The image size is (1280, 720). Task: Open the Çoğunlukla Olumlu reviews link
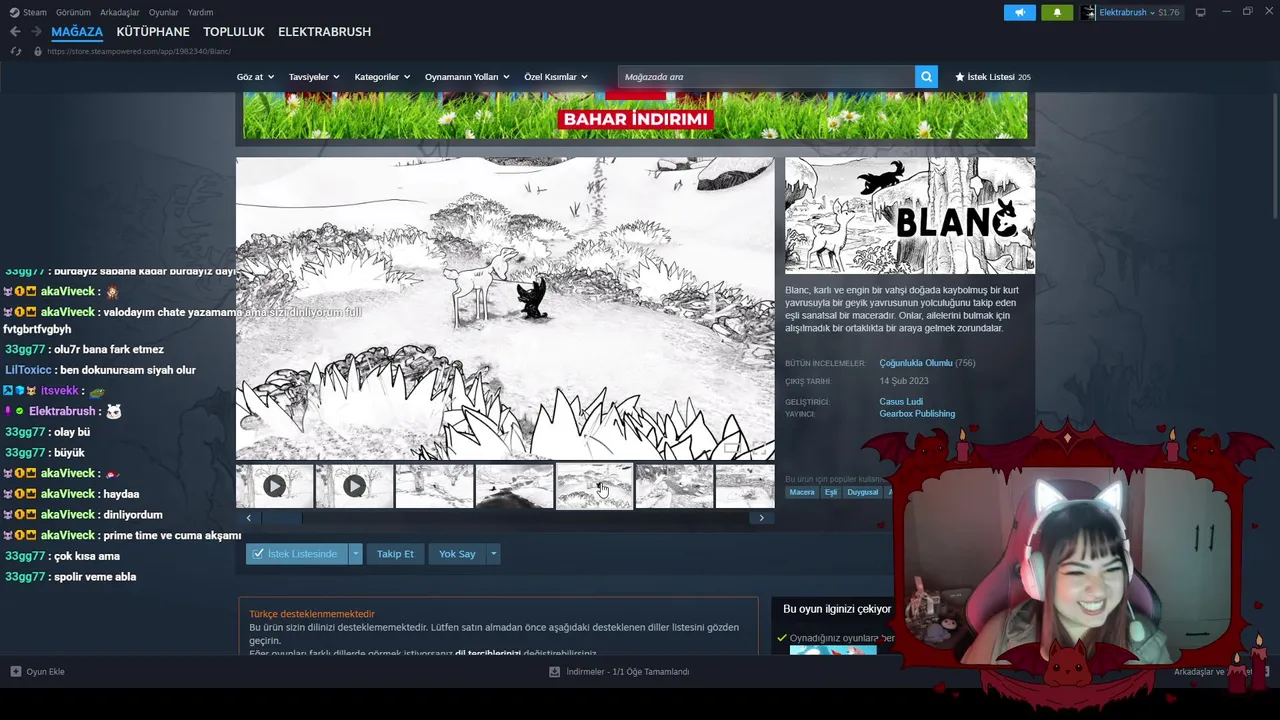tap(916, 363)
